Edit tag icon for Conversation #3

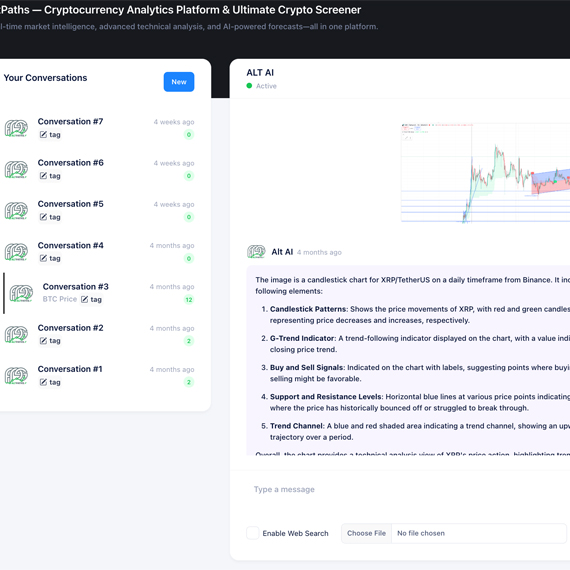[84, 299]
